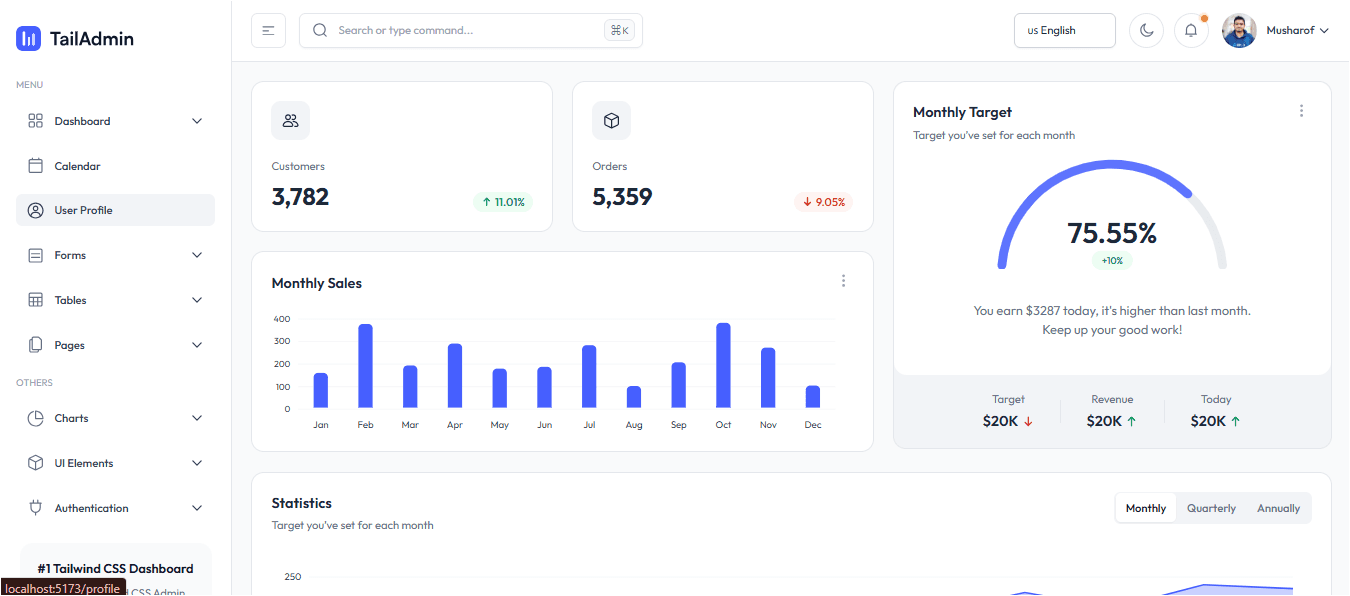This screenshot has height=596, width=1350.
Task: Click the TailAdmin brand name
Action: click(x=92, y=39)
